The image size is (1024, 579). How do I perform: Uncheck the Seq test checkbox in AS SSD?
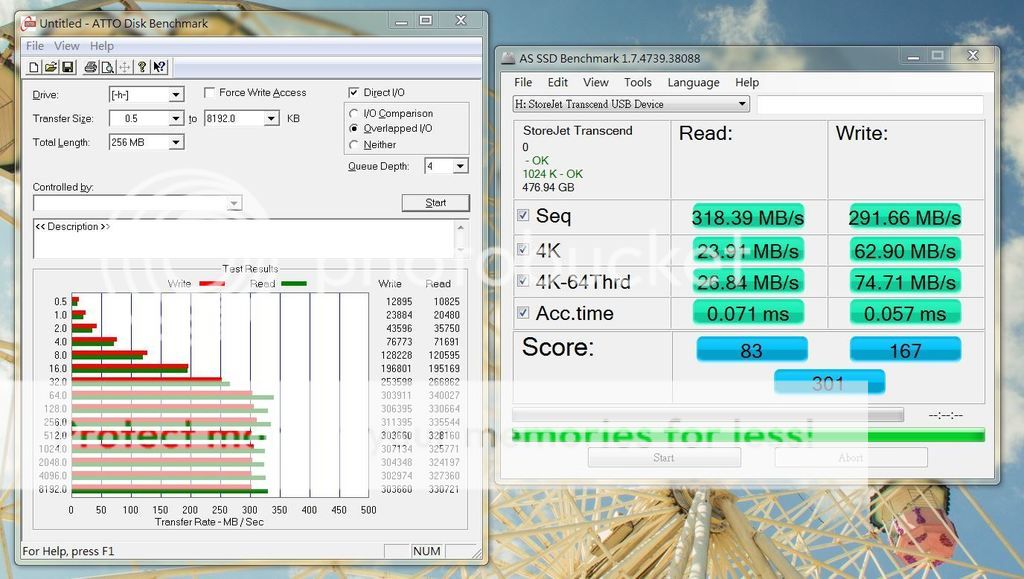[x=523, y=215]
